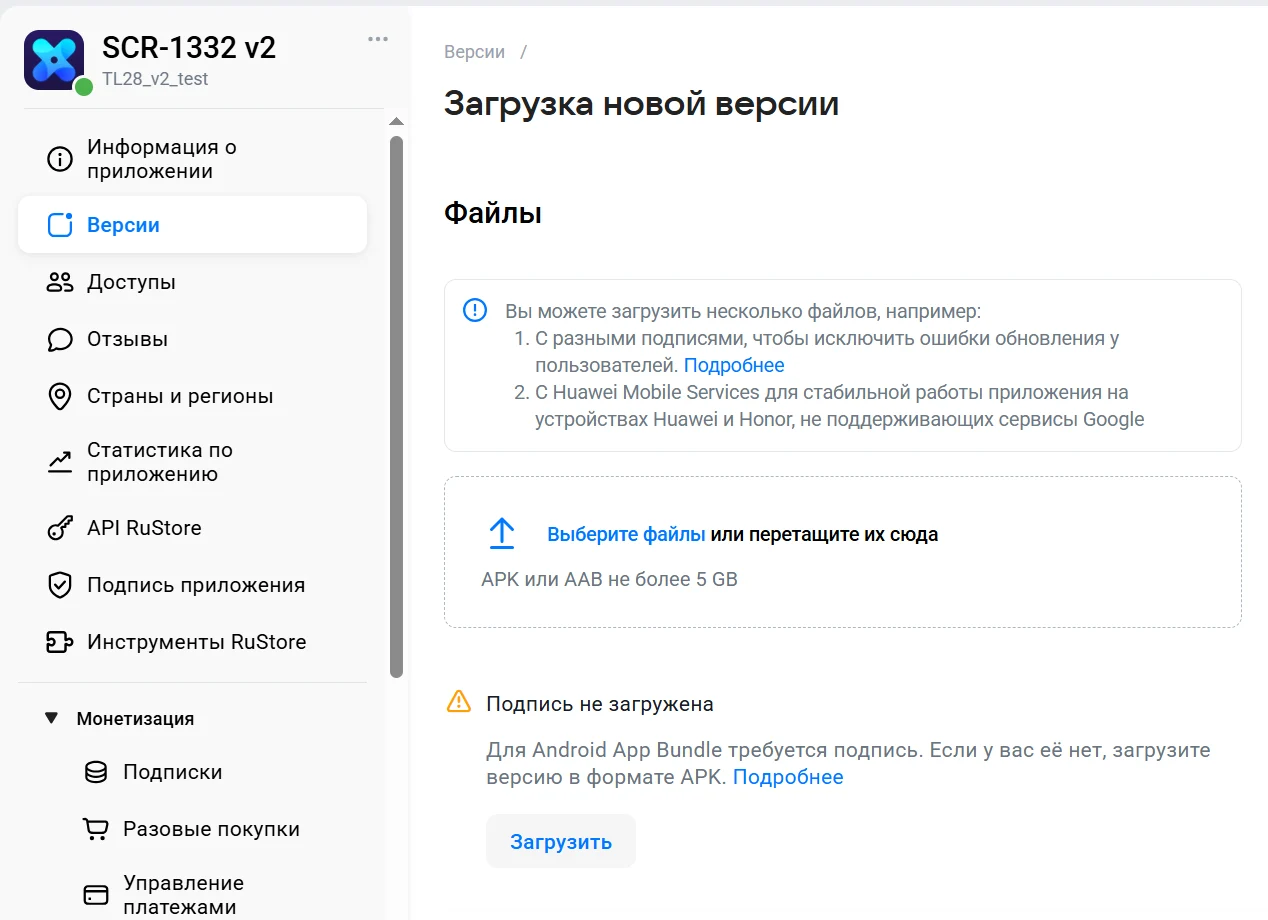Click the sidebar scroll-up arrow
Viewport: 1268px width, 920px height.
pos(396,122)
